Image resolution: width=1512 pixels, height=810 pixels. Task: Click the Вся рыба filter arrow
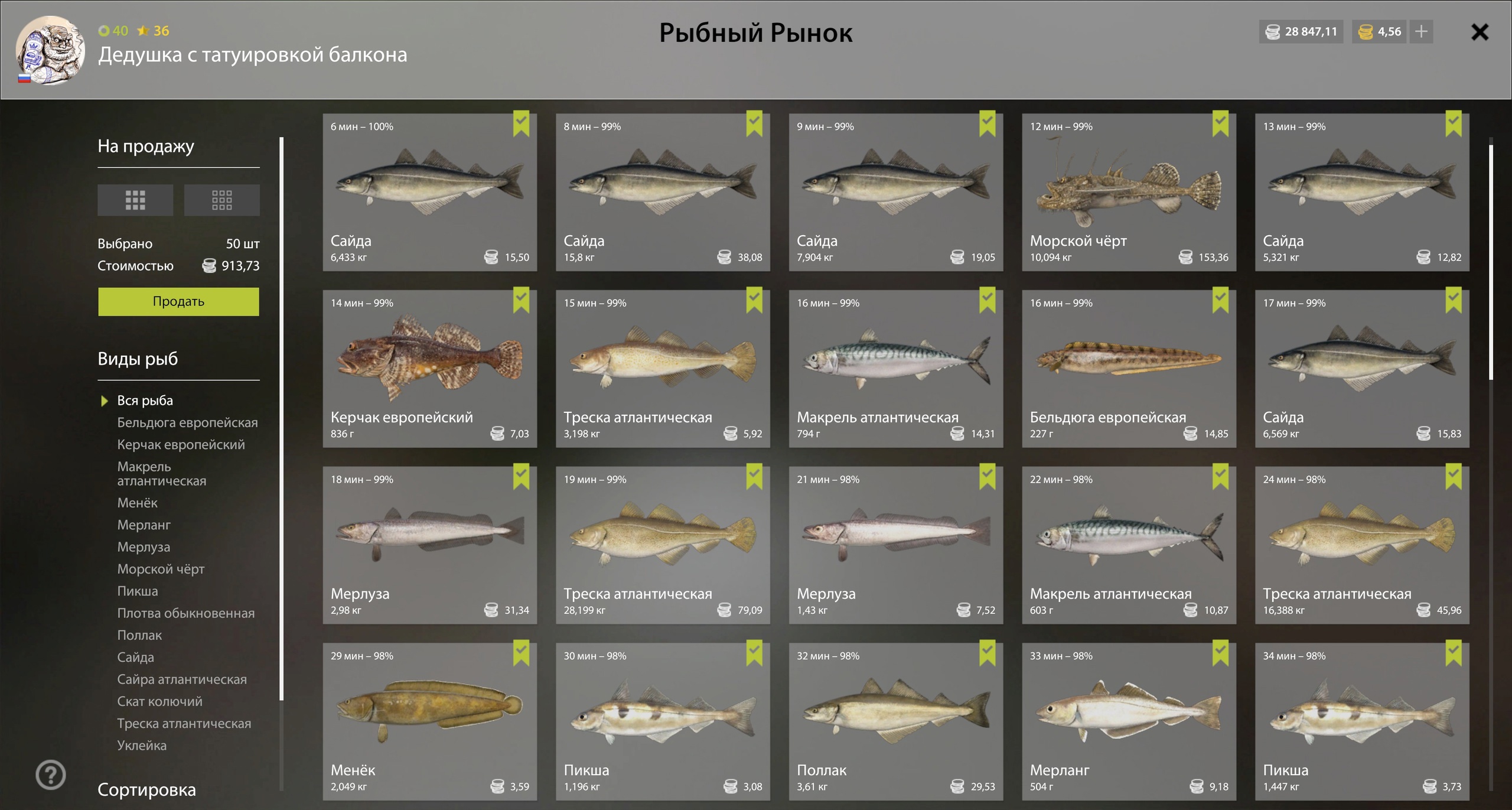pyautogui.click(x=105, y=401)
